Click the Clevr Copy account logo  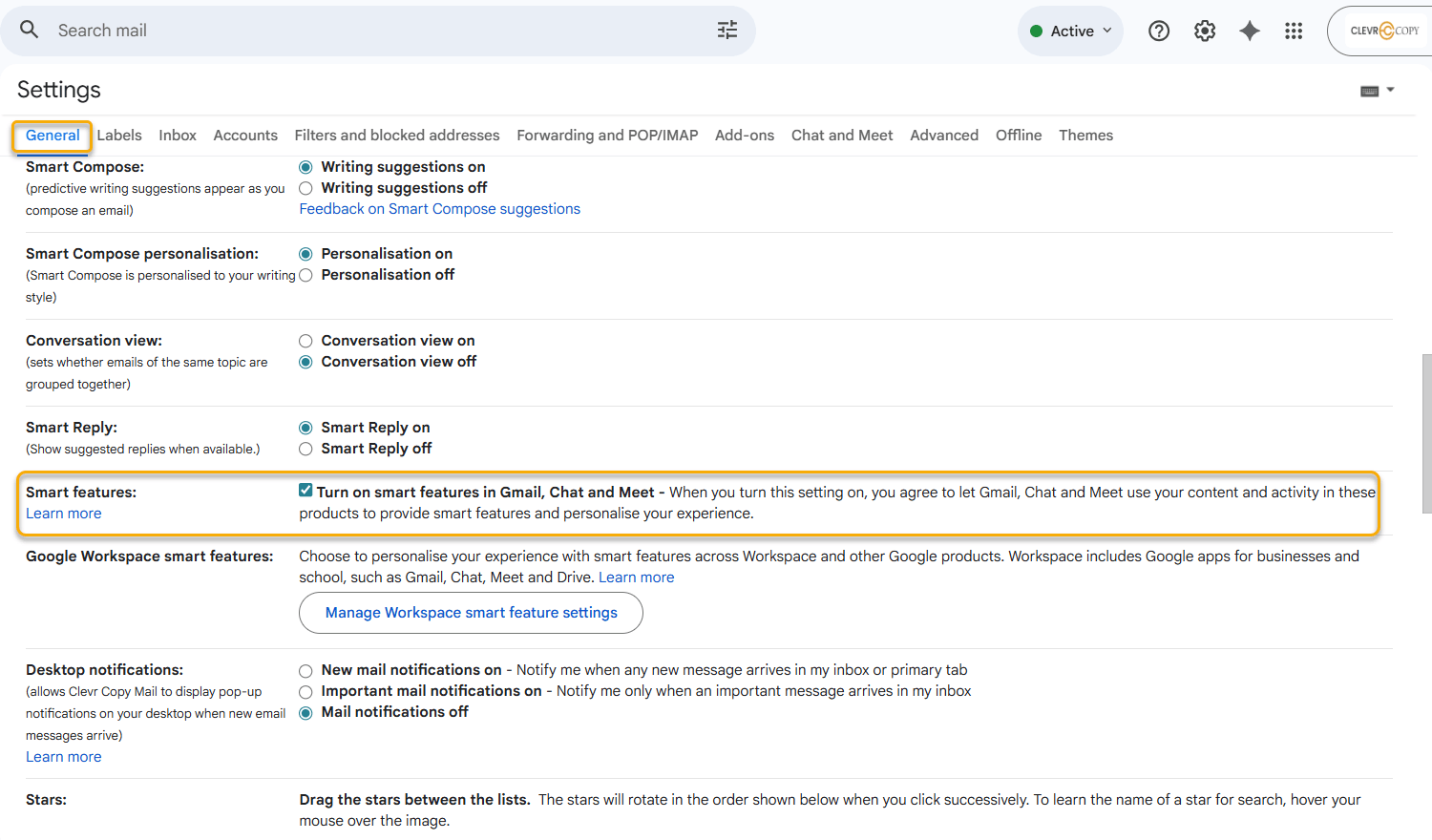pos(1383,31)
